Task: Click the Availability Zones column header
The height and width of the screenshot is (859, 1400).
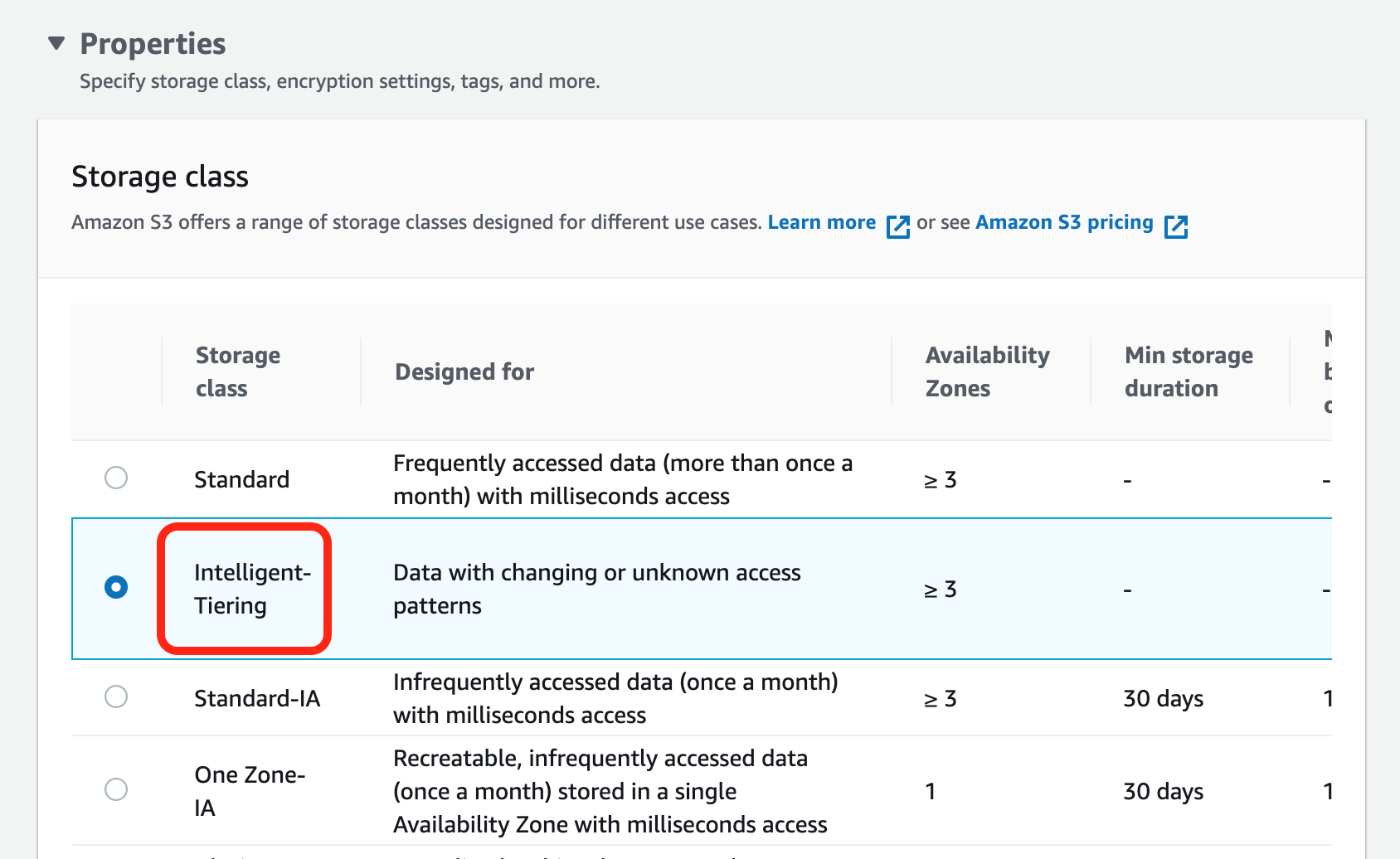Action: 987,371
